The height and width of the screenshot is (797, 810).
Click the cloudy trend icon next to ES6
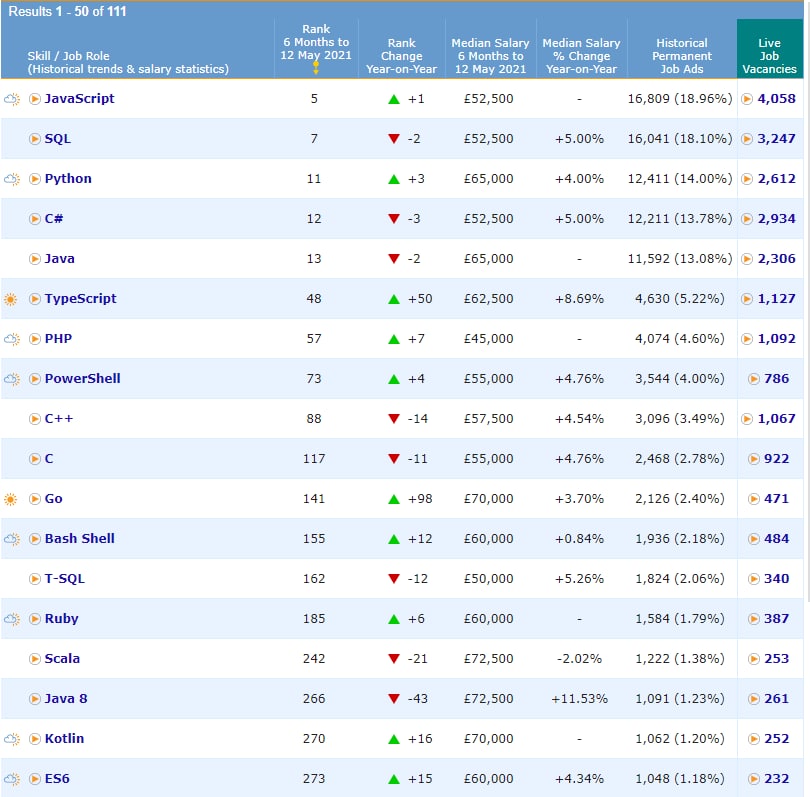(12, 779)
